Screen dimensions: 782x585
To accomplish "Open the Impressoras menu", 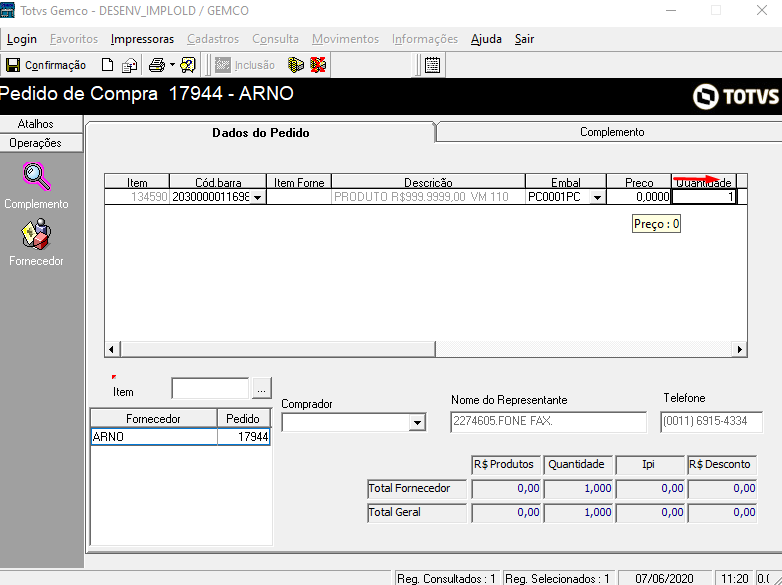I will pos(142,39).
